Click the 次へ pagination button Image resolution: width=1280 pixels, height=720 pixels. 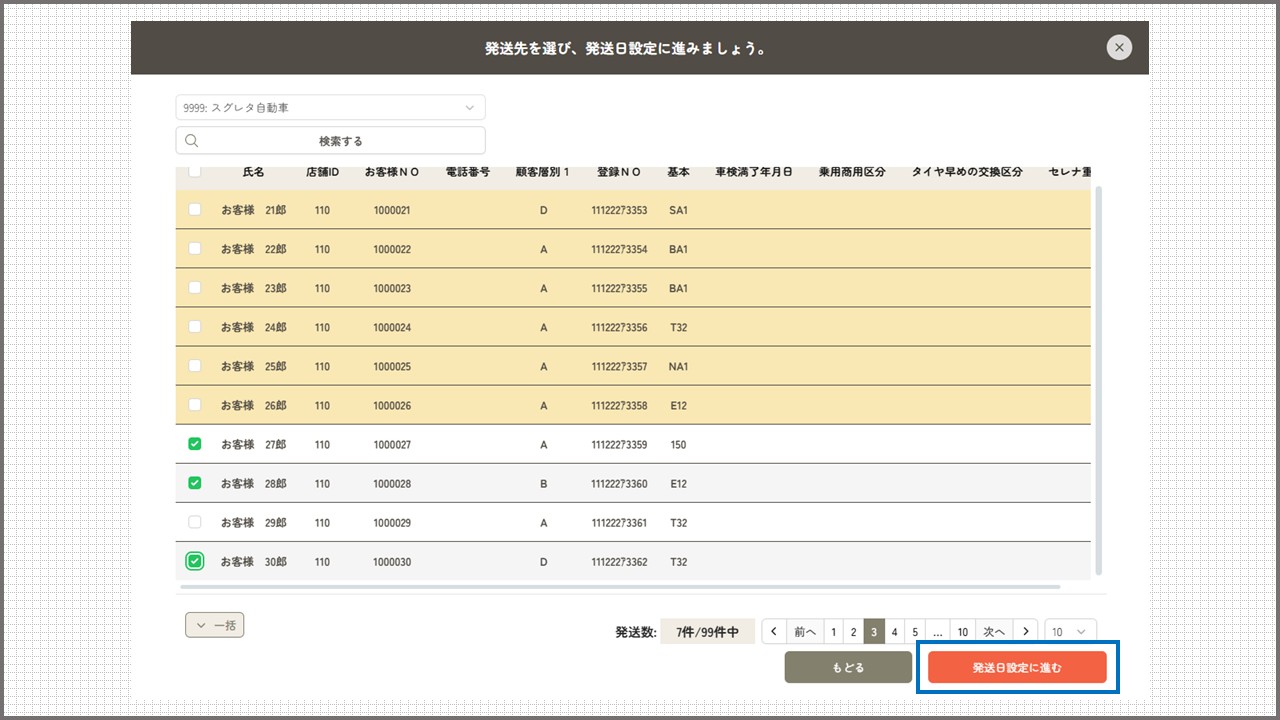pyautogui.click(x=994, y=632)
